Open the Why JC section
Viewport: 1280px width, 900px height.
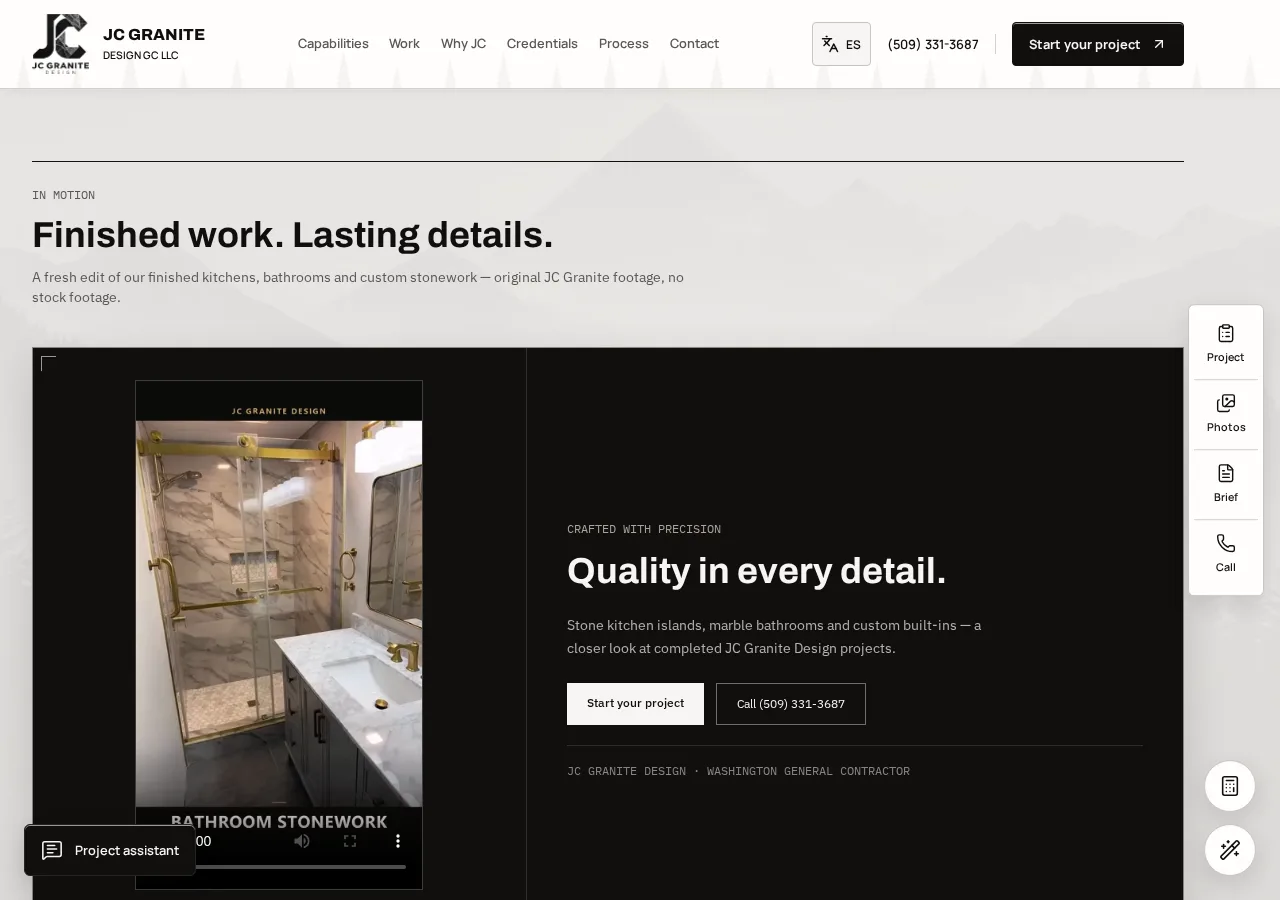click(x=463, y=44)
